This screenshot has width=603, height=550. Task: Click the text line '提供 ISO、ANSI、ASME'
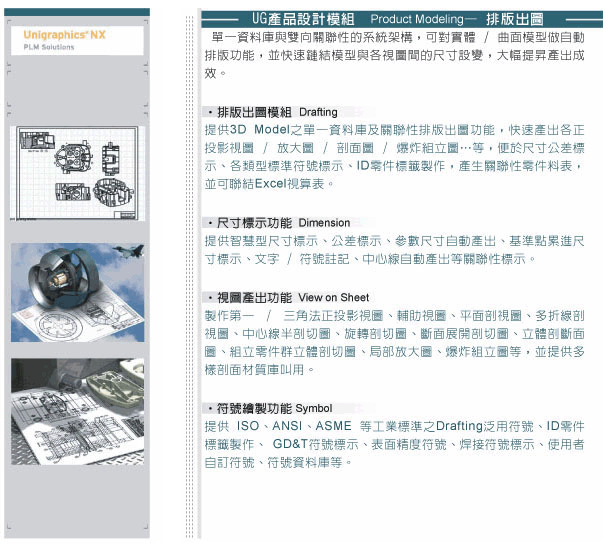(x=278, y=426)
